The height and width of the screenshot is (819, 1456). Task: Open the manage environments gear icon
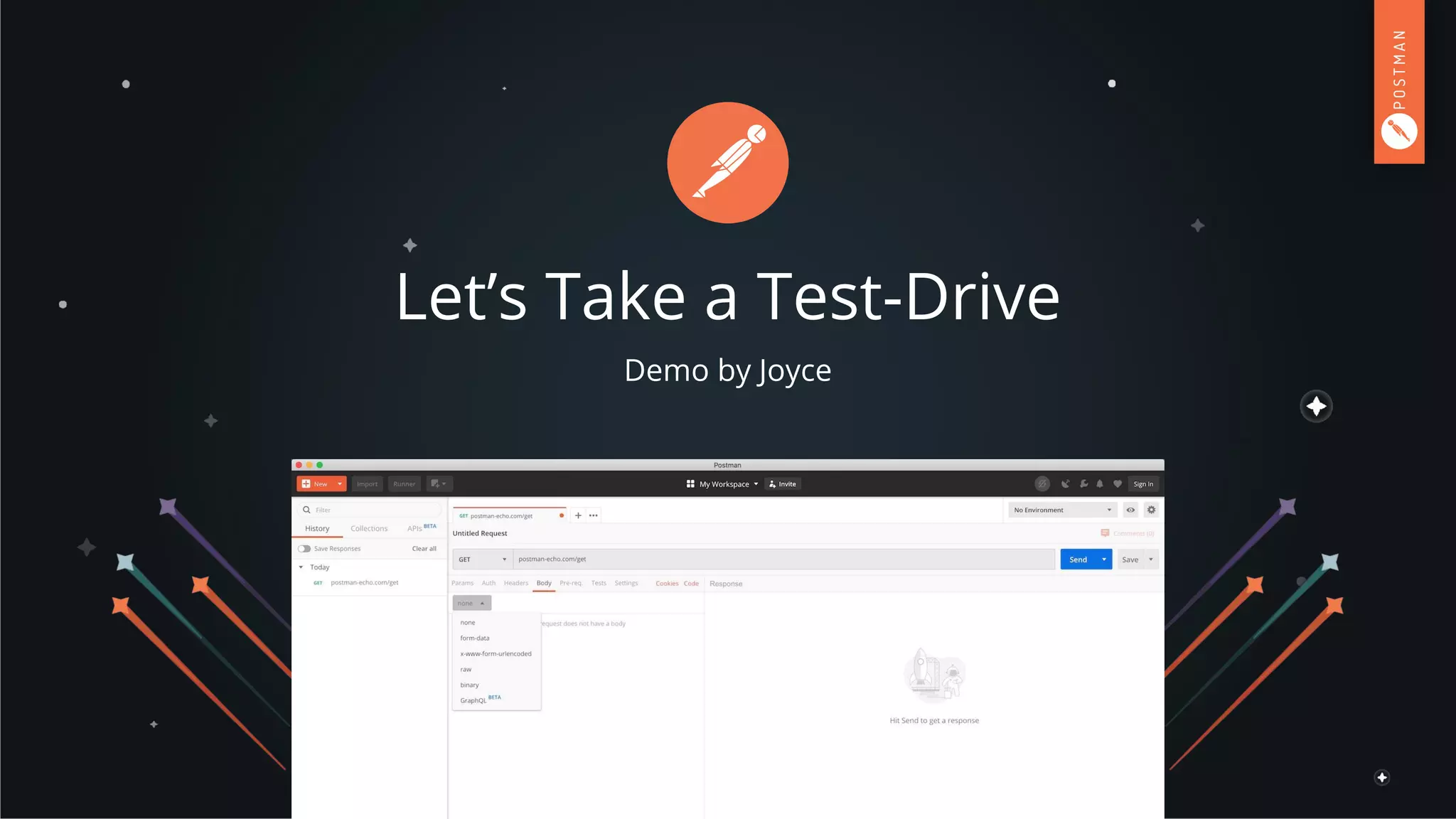1152,510
